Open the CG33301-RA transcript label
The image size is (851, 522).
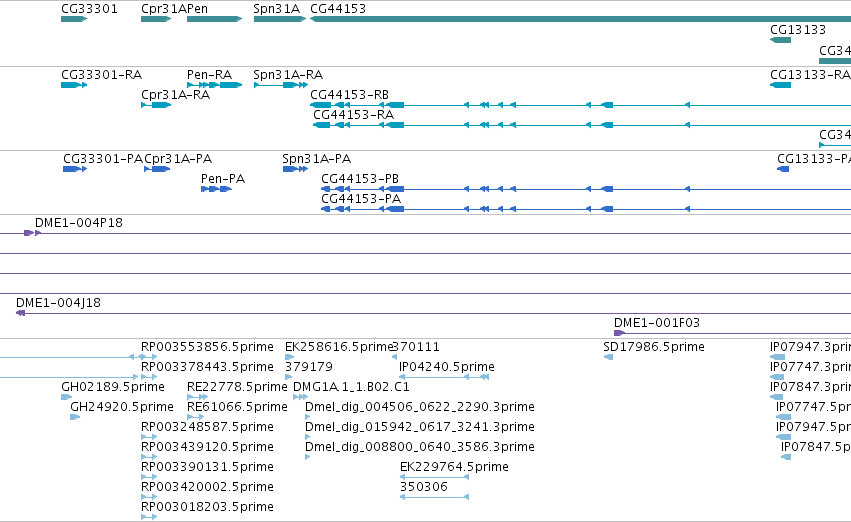tap(101, 74)
